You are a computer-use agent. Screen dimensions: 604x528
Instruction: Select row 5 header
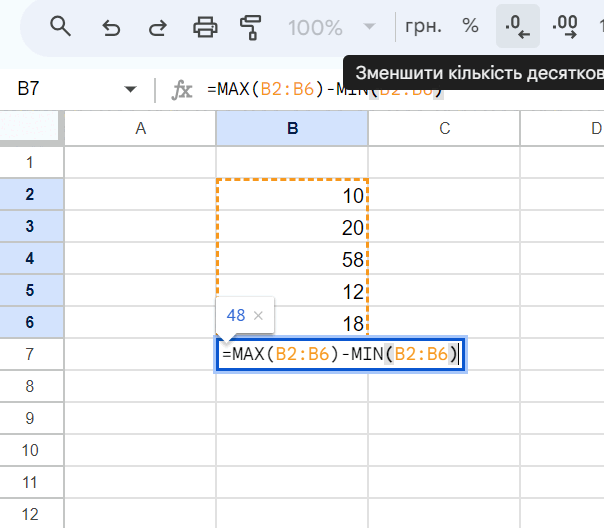point(32,290)
